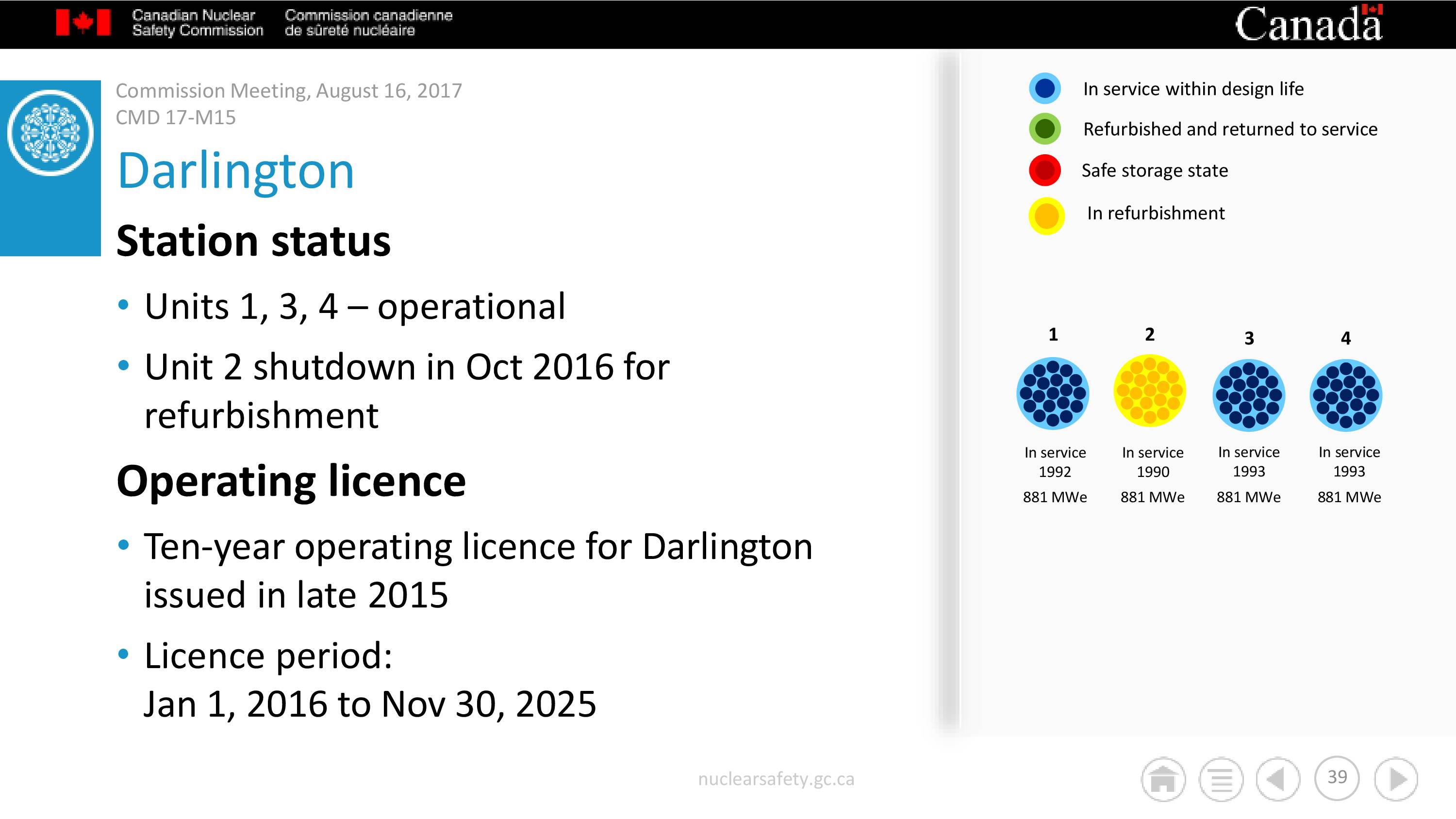
Task: Open the table of contents menu icon
Action: click(x=1222, y=779)
